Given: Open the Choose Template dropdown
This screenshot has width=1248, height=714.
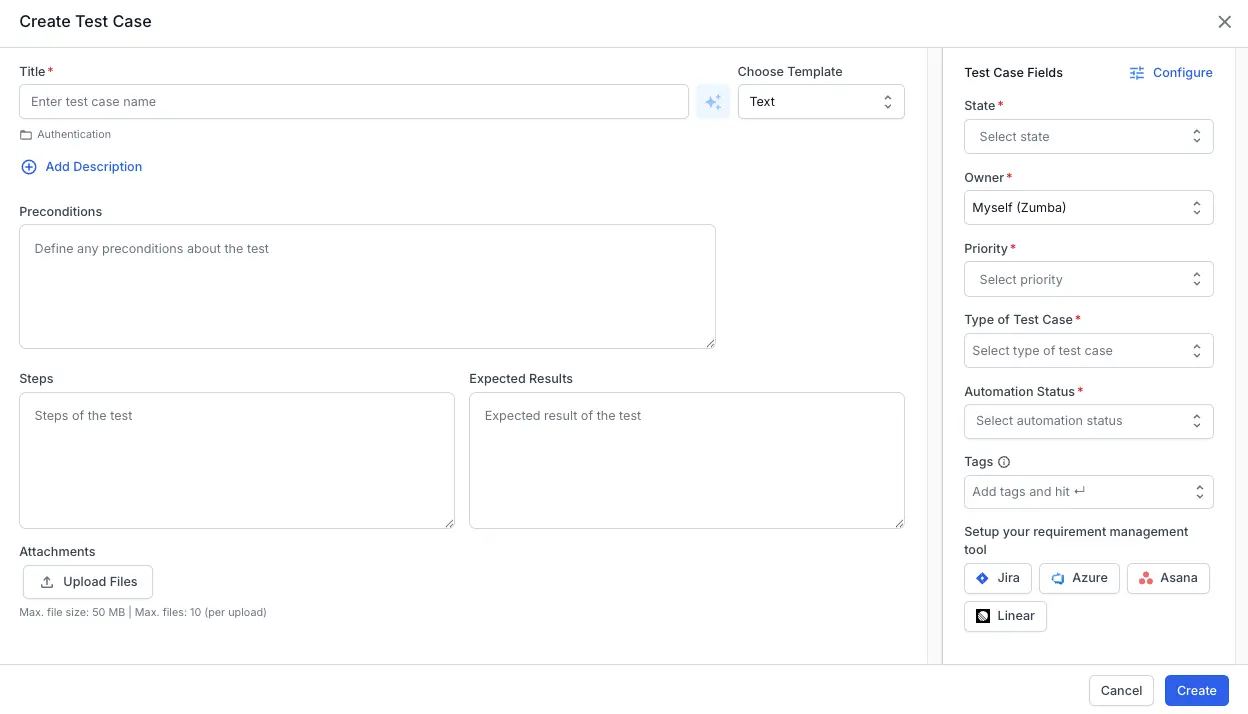Looking at the screenshot, I should 820,102.
